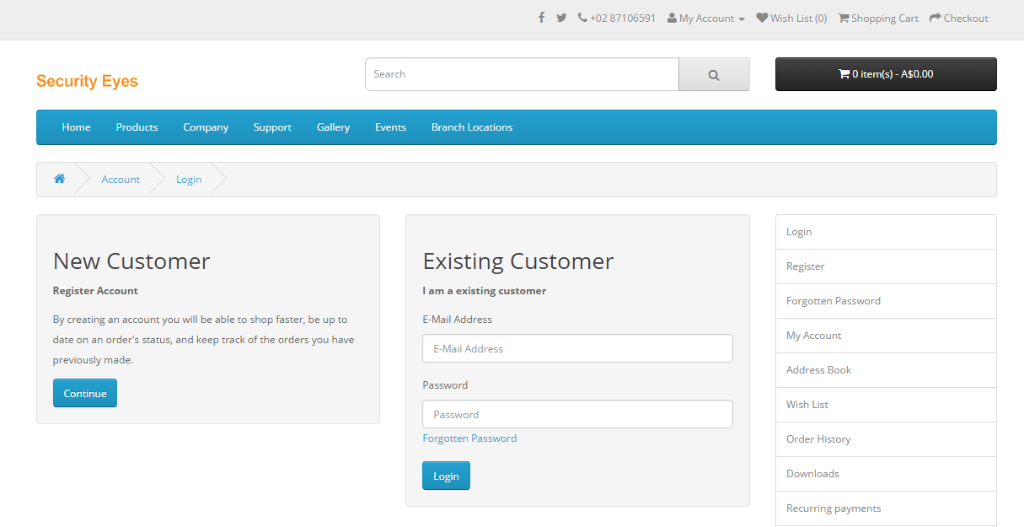The height and width of the screenshot is (527, 1024).
Task: Click the Login breadcrumb link
Action: (x=189, y=180)
